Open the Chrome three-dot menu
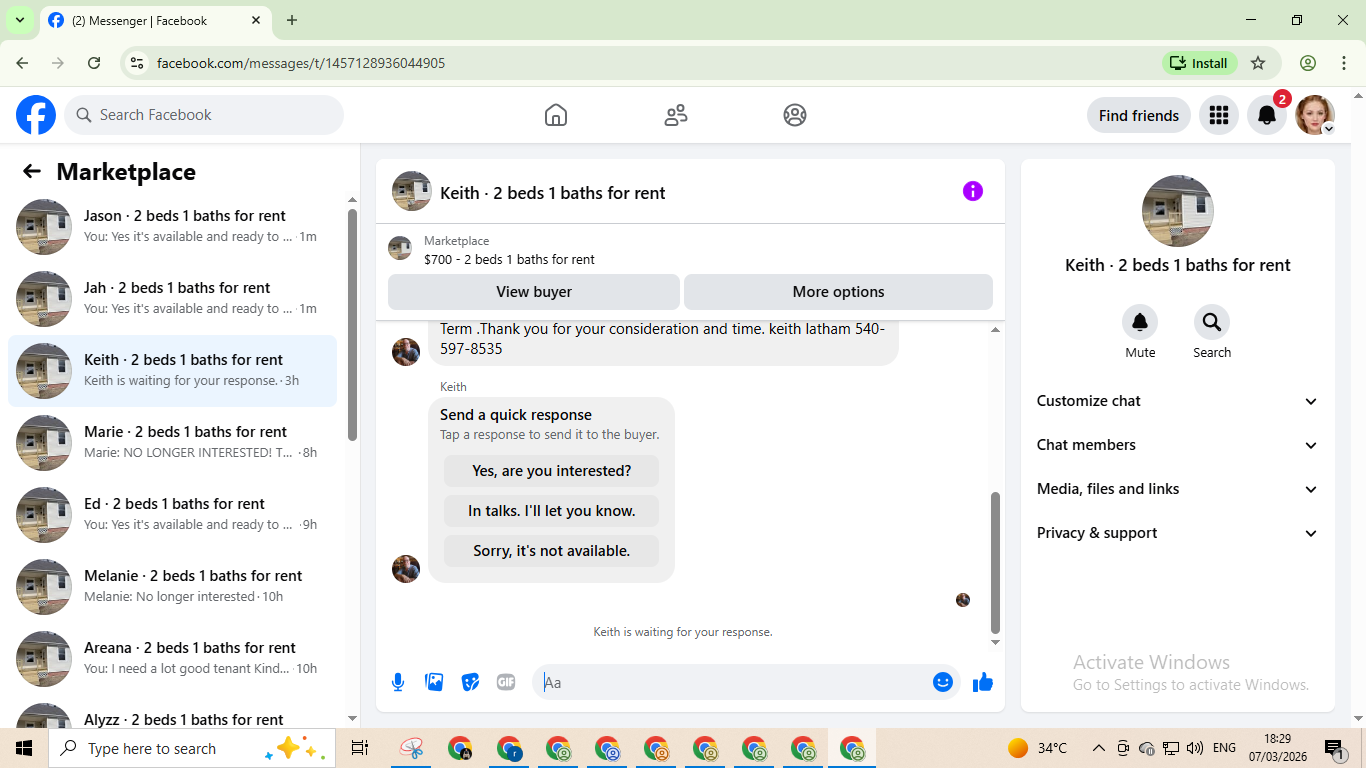Image resolution: width=1366 pixels, height=768 pixels. click(x=1344, y=63)
